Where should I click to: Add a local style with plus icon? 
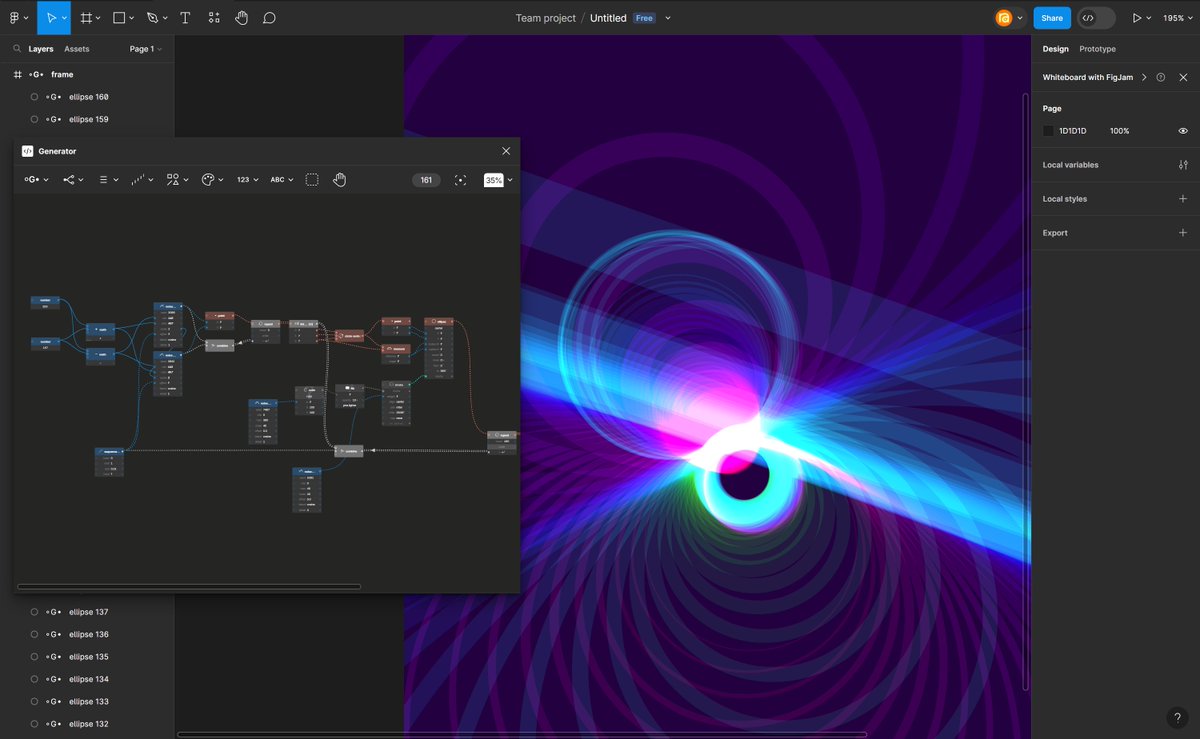point(1183,199)
